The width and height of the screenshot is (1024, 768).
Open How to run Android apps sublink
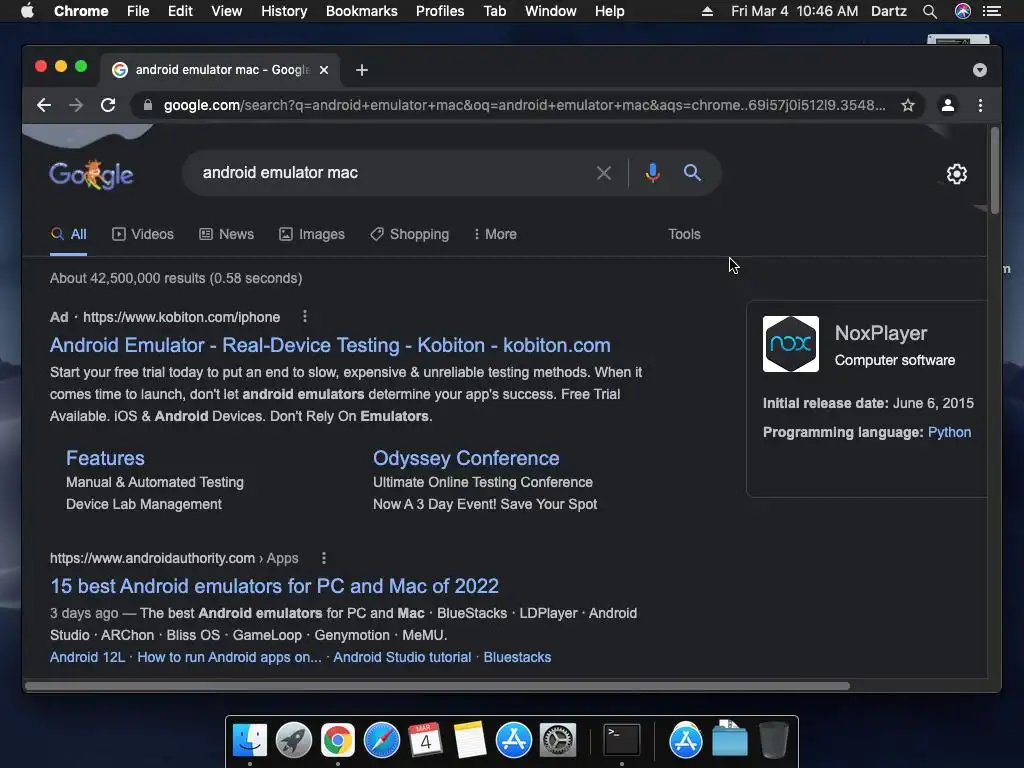pos(229,657)
